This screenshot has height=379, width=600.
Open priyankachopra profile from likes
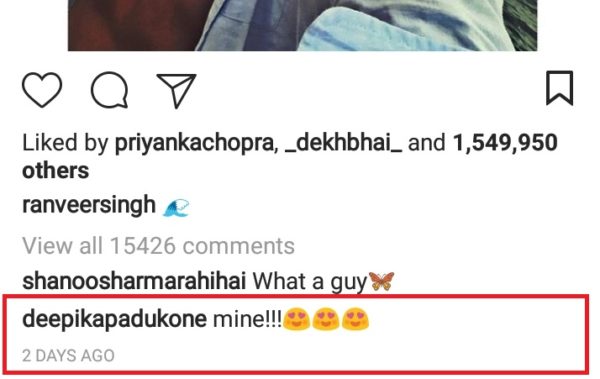pyautogui.click(x=194, y=143)
